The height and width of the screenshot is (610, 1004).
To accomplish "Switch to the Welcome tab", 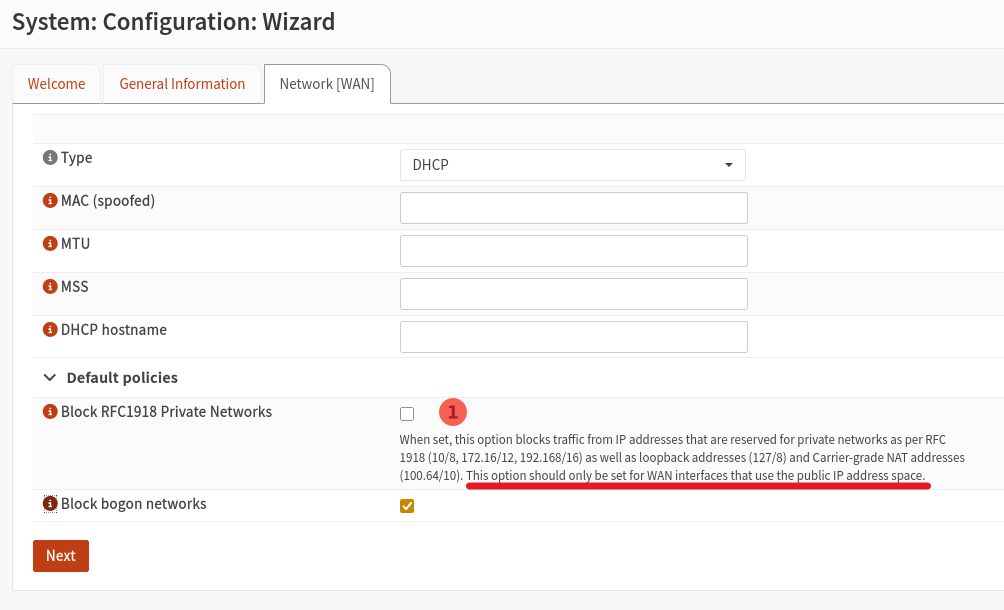I will [x=56, y=83].
